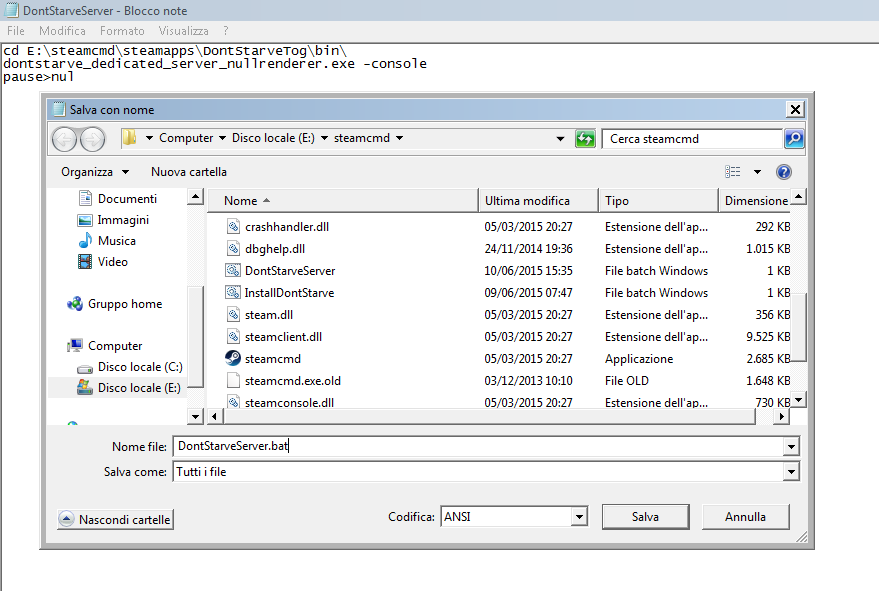The image size is (879, 591).
Task: Click the folder icon in the address bar
Action: click(x=129, y=137)
